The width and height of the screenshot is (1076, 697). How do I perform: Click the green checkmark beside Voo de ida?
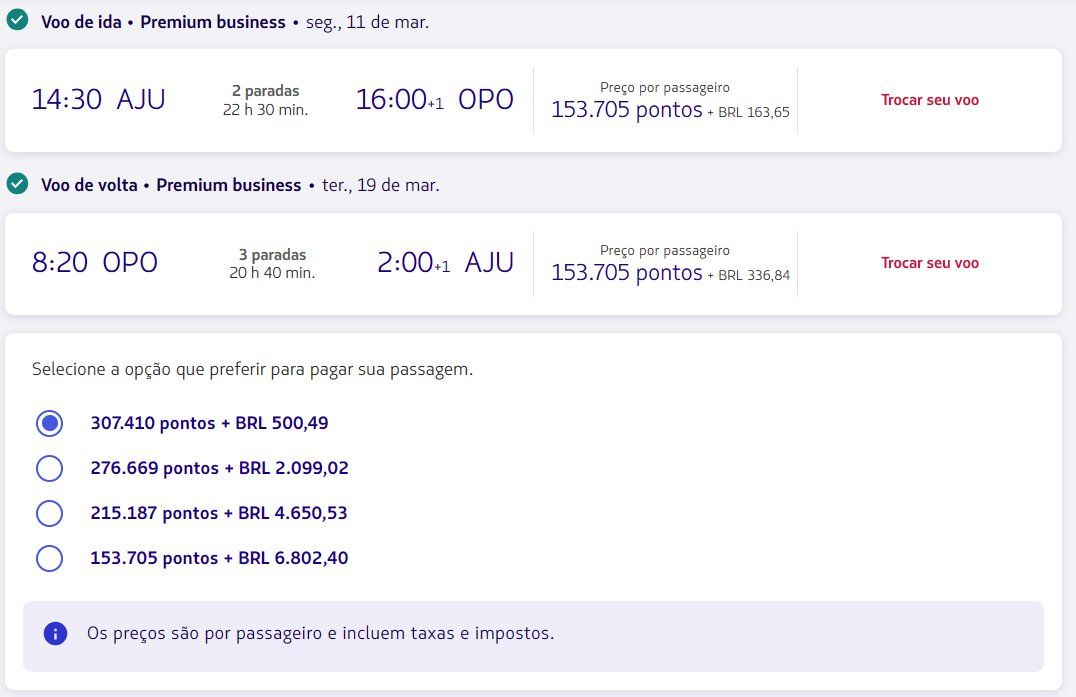point(17,21)
